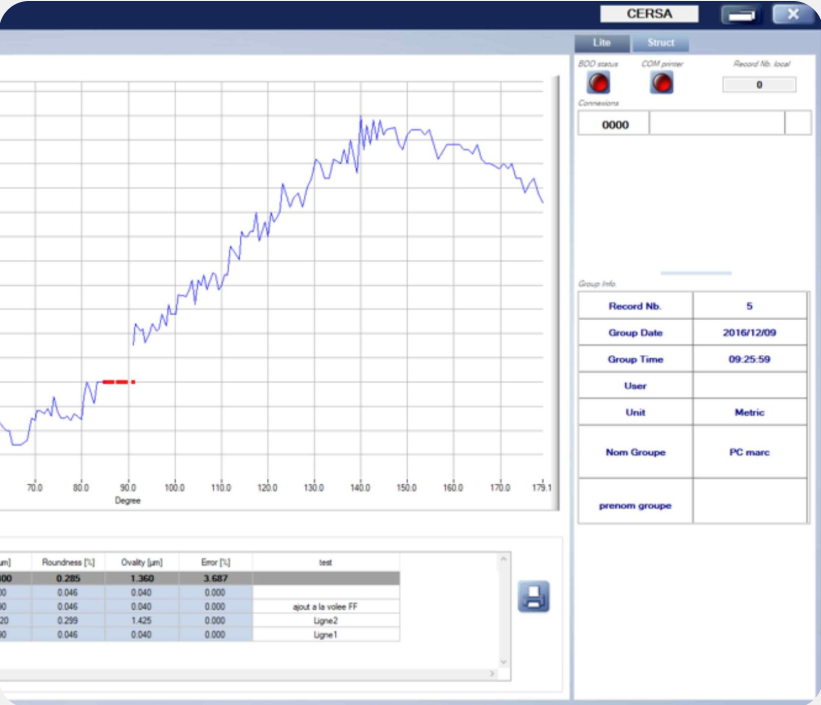The height and width of the screenshot is (705, 821).
Task: Select the Ligne1 row in table
Action: pos(325,635)
